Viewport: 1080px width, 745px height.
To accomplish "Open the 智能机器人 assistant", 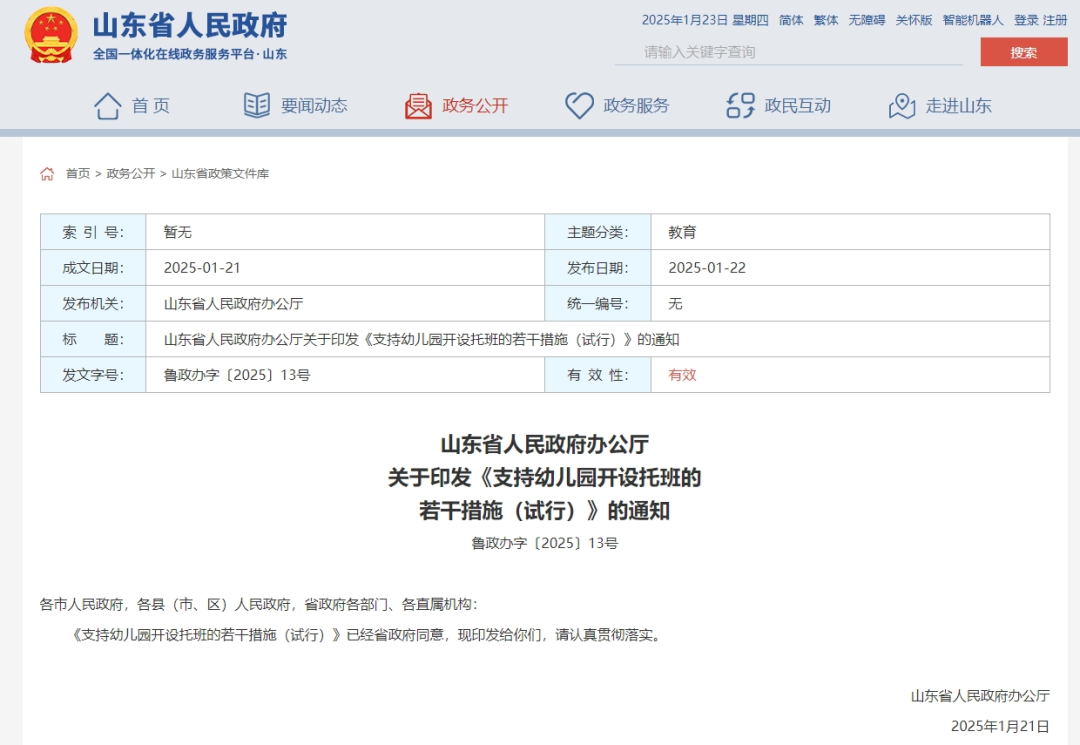I will (973, 20).
